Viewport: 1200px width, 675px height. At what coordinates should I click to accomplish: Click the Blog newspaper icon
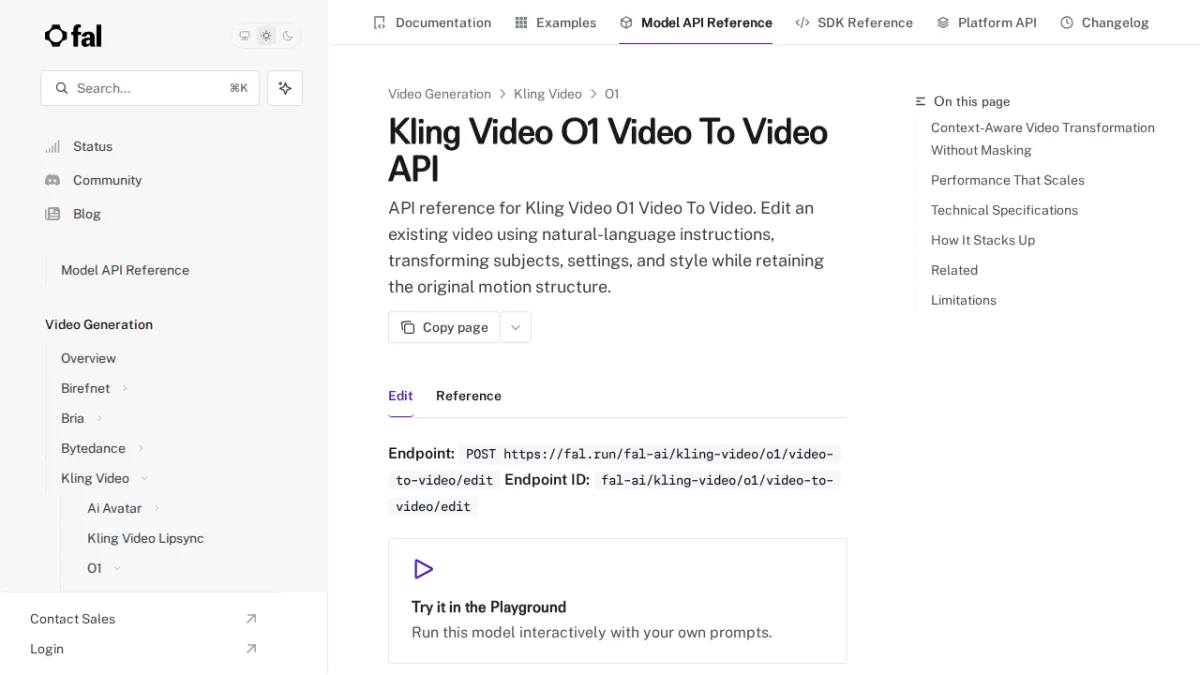[x=53, y=214]
